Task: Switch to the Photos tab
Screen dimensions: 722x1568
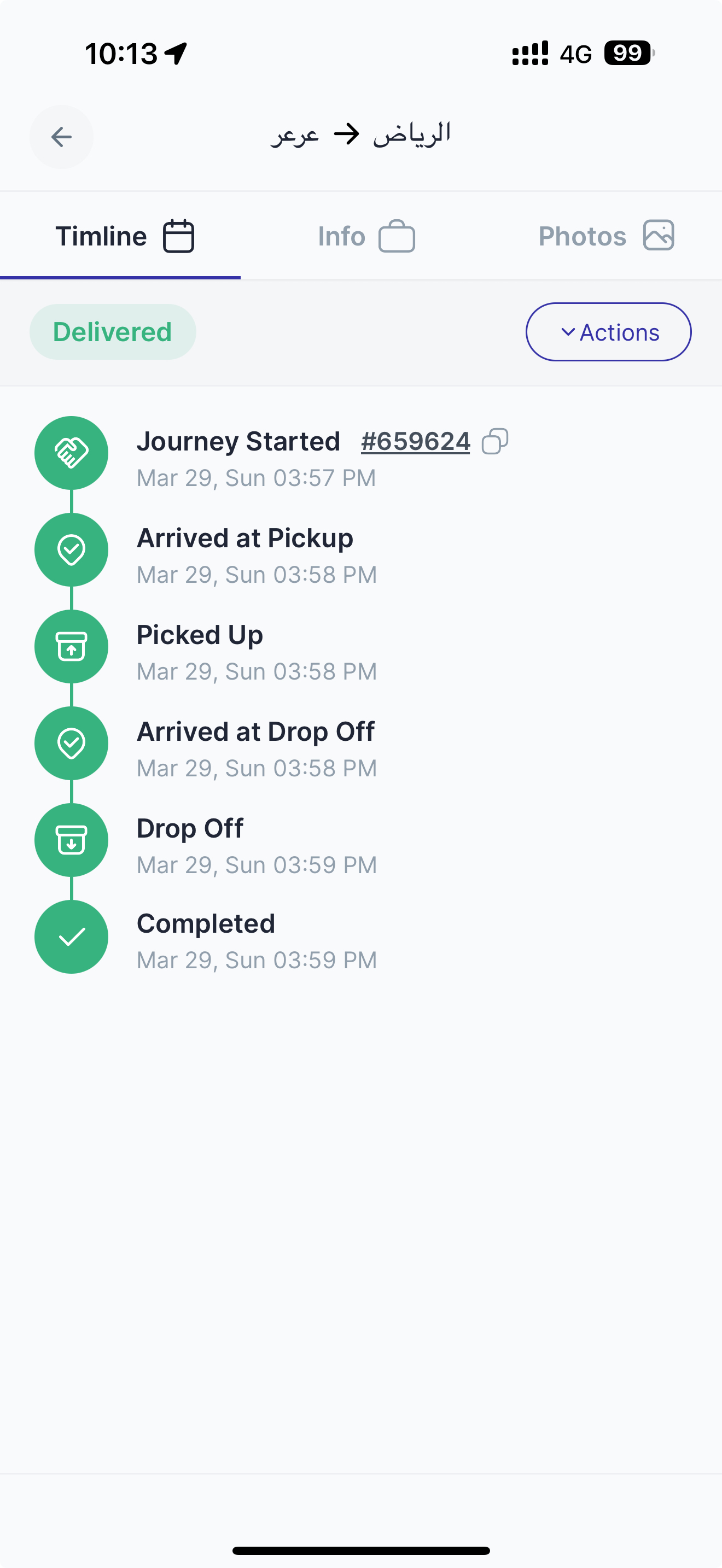Action: point(607,236)
